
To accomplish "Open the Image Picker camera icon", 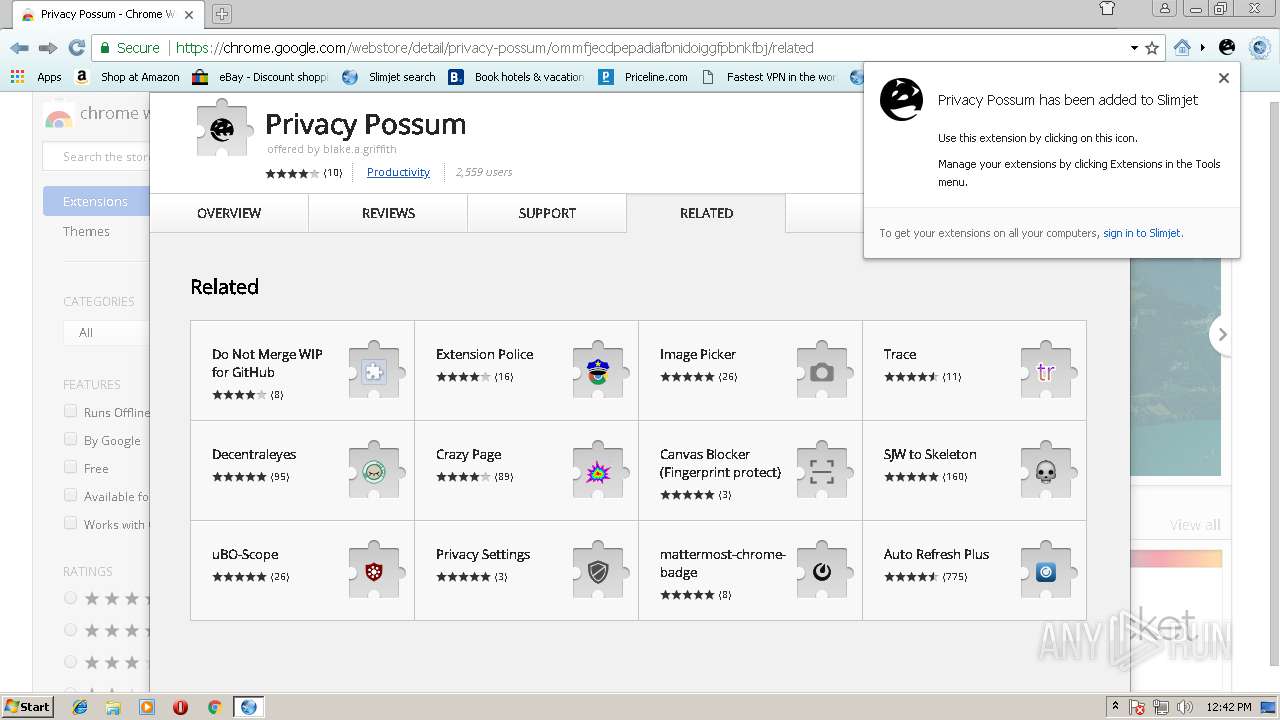I will coord(822,371).
